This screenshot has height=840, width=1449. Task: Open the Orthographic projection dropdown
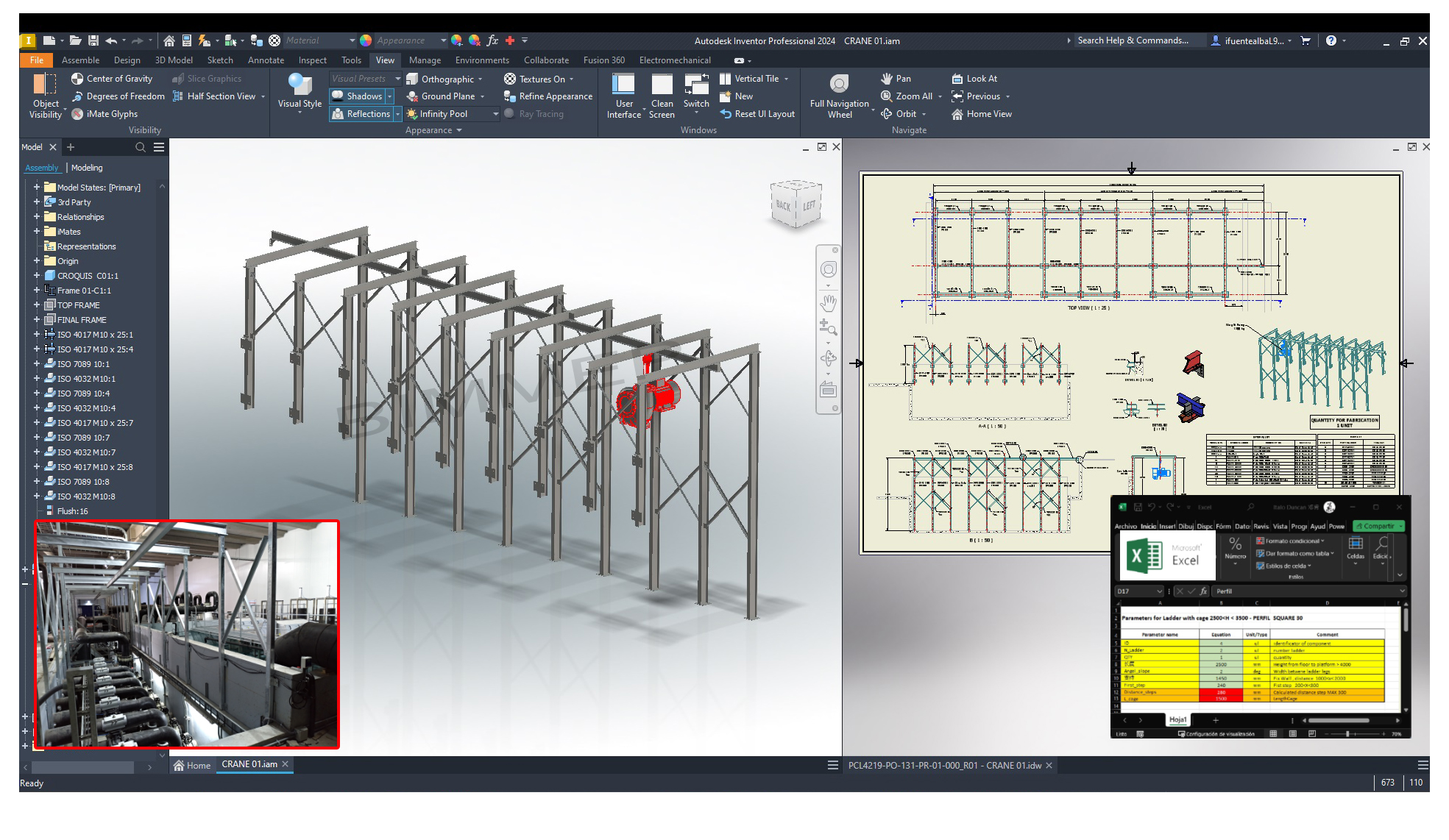tap(481, 79)
